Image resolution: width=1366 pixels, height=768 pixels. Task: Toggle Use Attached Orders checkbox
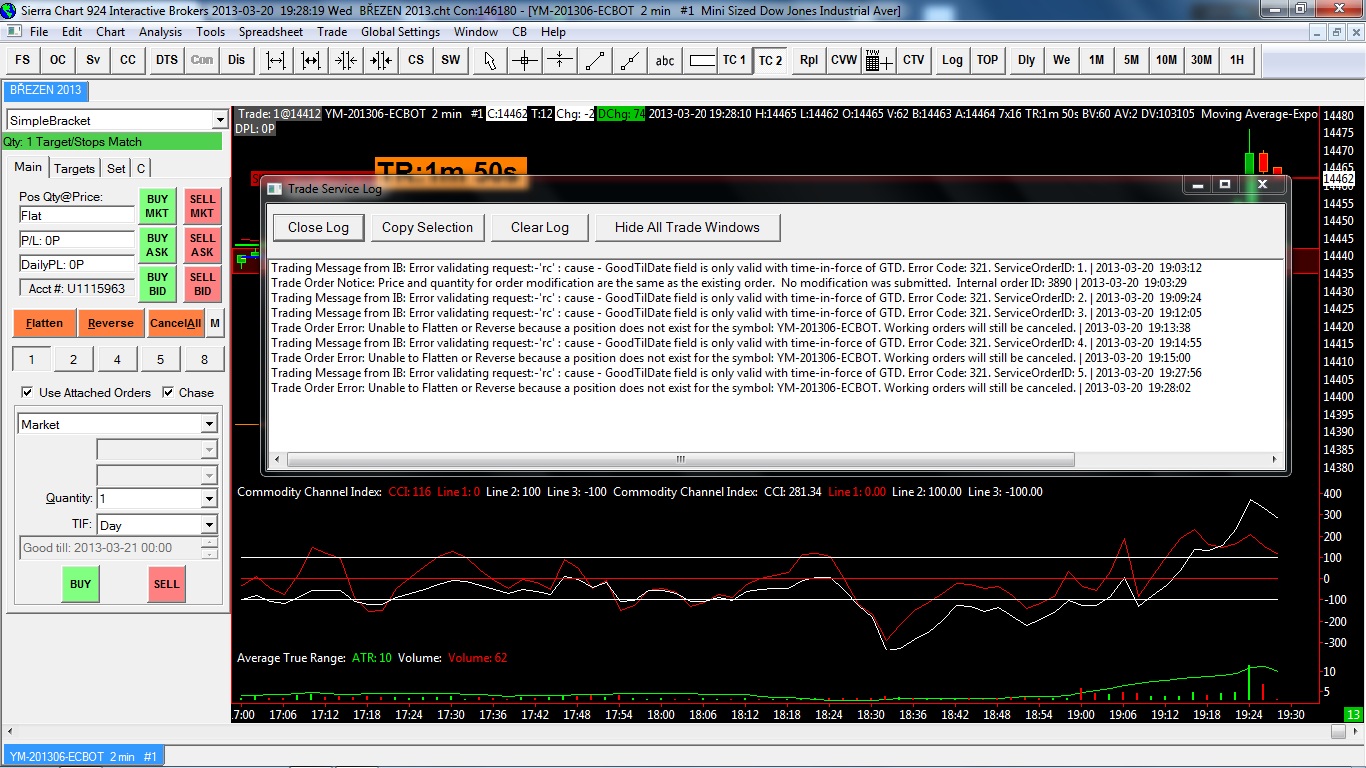point(27,393)
